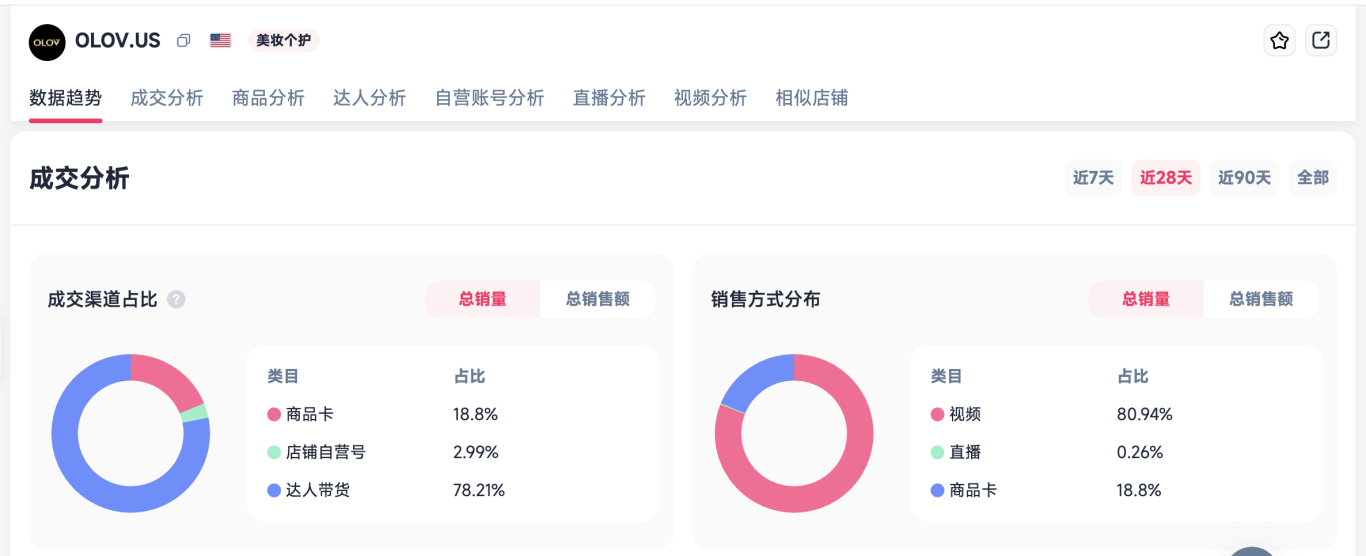This screenshot has width=1366, height=556.
Task: Switch to the 成交分析 tab
Action: 167,98
